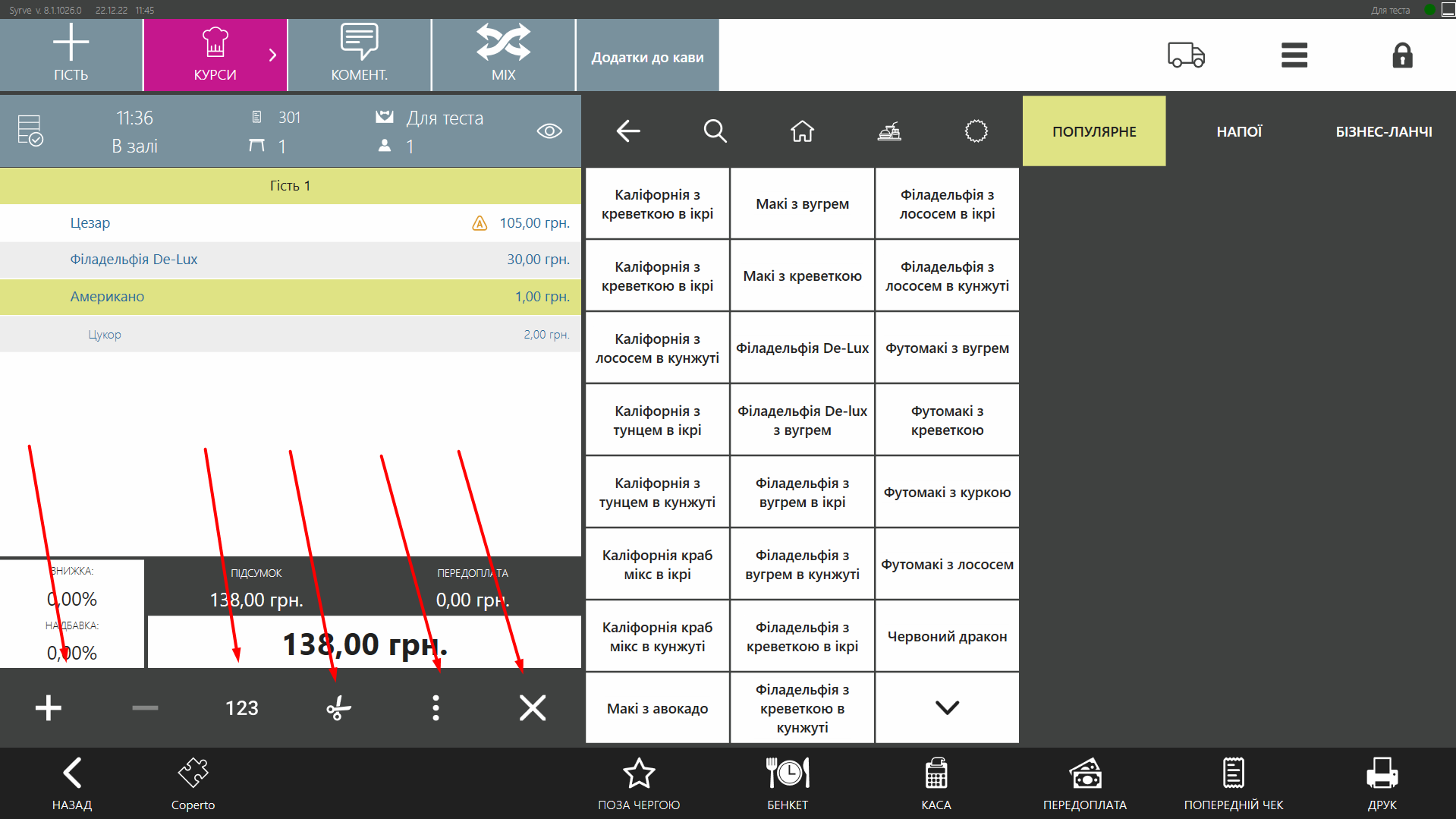Image resolution: width=1456 pixels, height=819 pixels.
Task: Open three-dot more actions menu
Action: (x=436, y=708)
